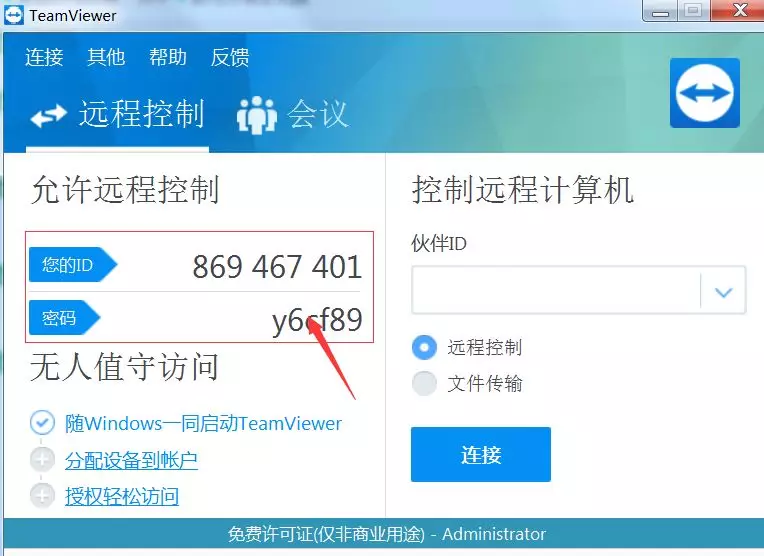Click the 无人值守访问 heading
The width and height of the screenshot is (764, 556).
(x=124, y=366)
